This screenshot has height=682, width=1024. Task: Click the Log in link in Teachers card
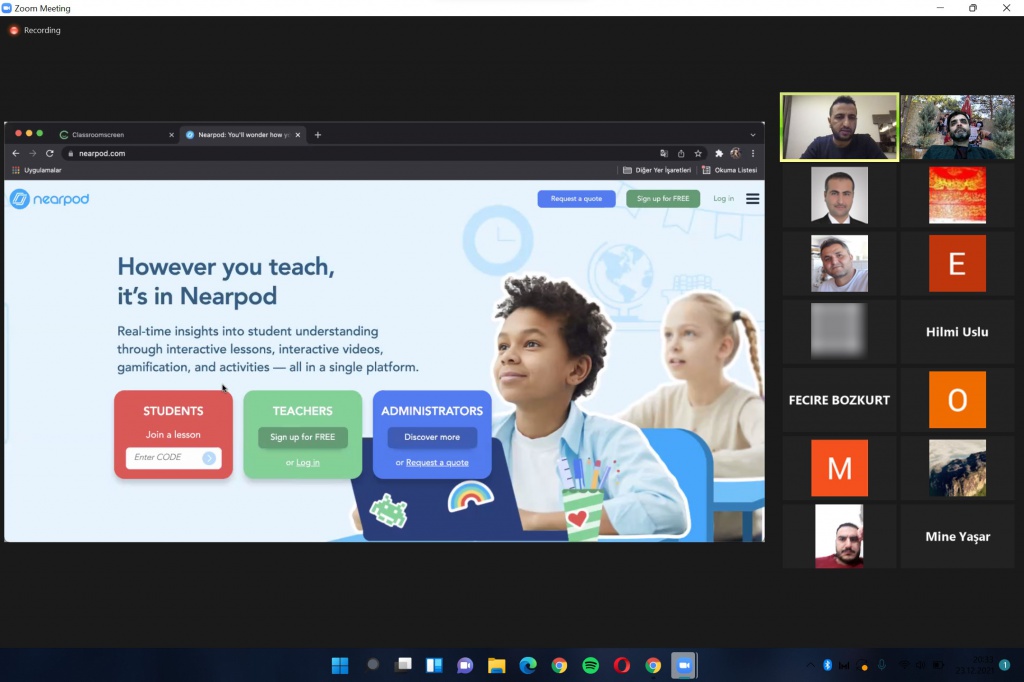[x=308, y=463]
